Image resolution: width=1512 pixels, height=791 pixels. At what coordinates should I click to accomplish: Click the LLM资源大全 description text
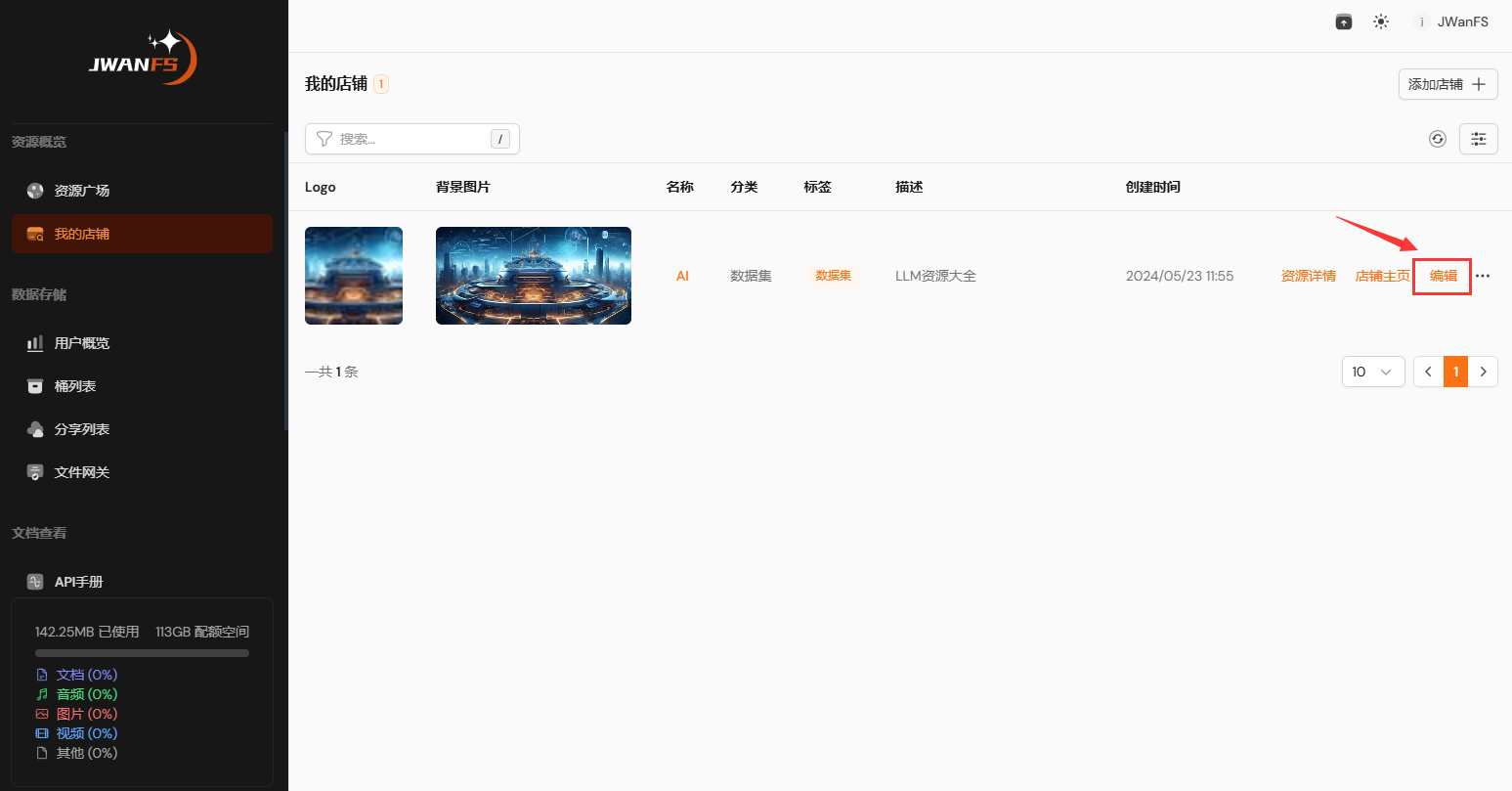point(935,276)
